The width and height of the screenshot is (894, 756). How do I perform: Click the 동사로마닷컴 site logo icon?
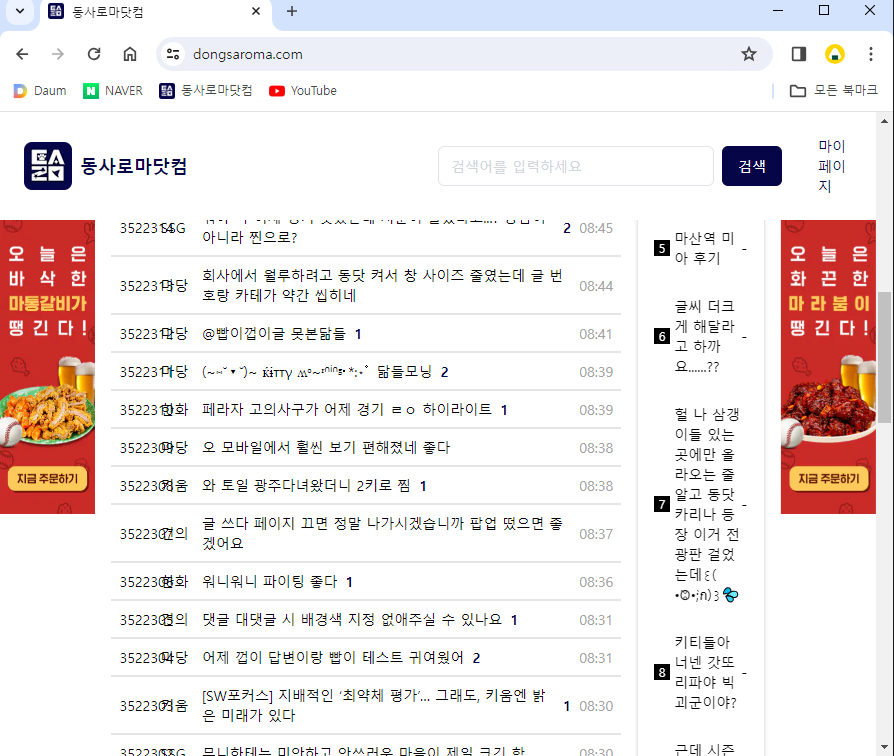[48, 166]
